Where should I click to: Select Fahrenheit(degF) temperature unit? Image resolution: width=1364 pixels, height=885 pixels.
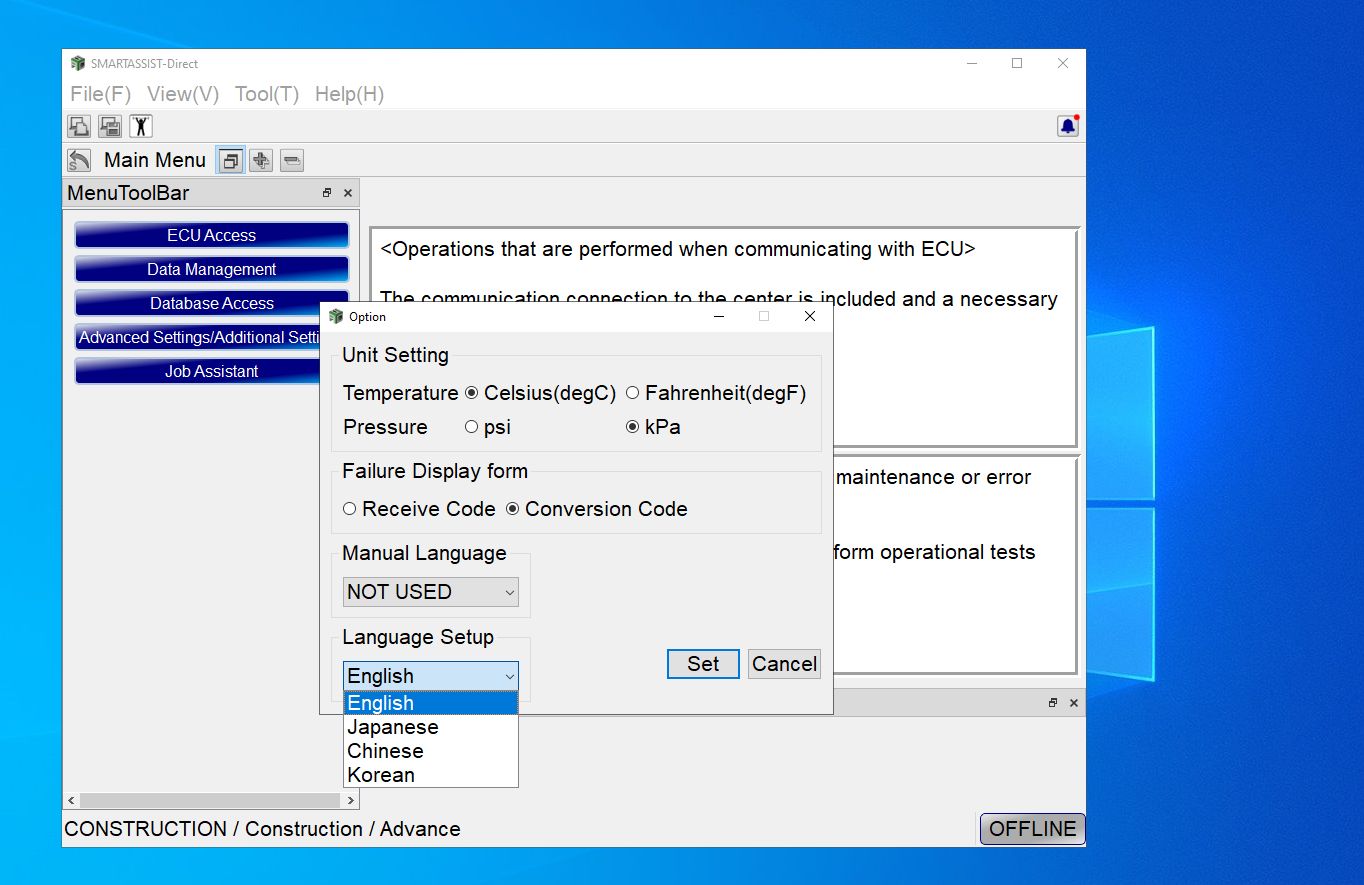[633, 393]
